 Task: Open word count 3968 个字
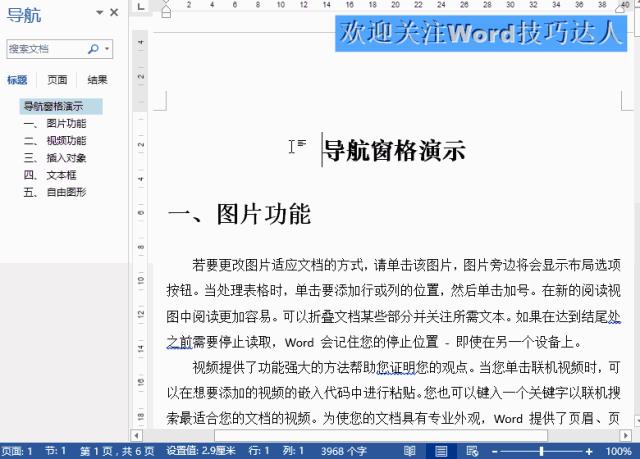point(344,451)
